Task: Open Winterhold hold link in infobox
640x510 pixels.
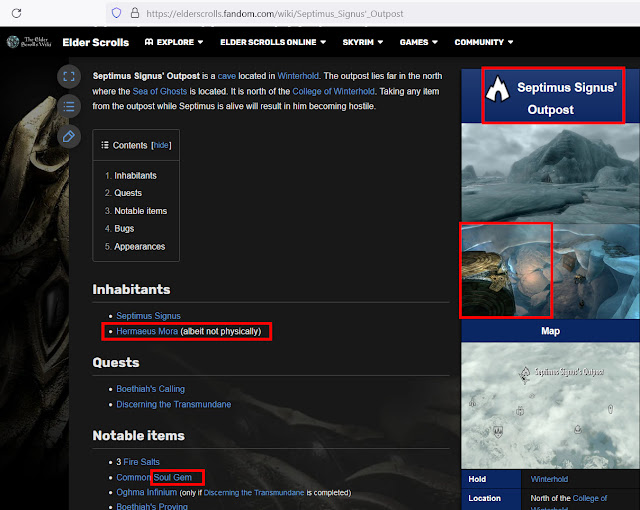Action: pyautogui.click(x=549, y=479)
